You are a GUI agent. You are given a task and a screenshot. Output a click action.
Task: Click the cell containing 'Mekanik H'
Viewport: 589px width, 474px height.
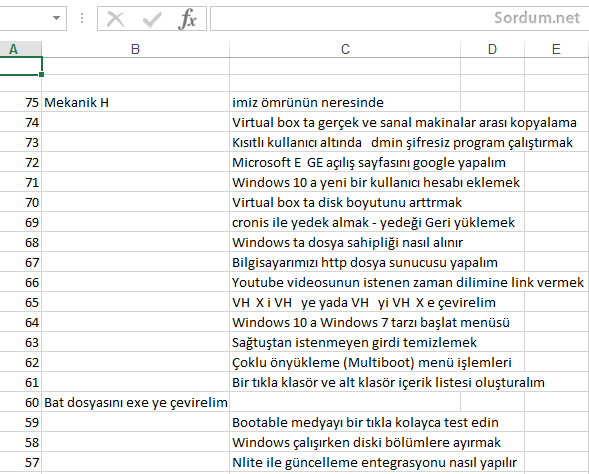(x=135, y=102)
